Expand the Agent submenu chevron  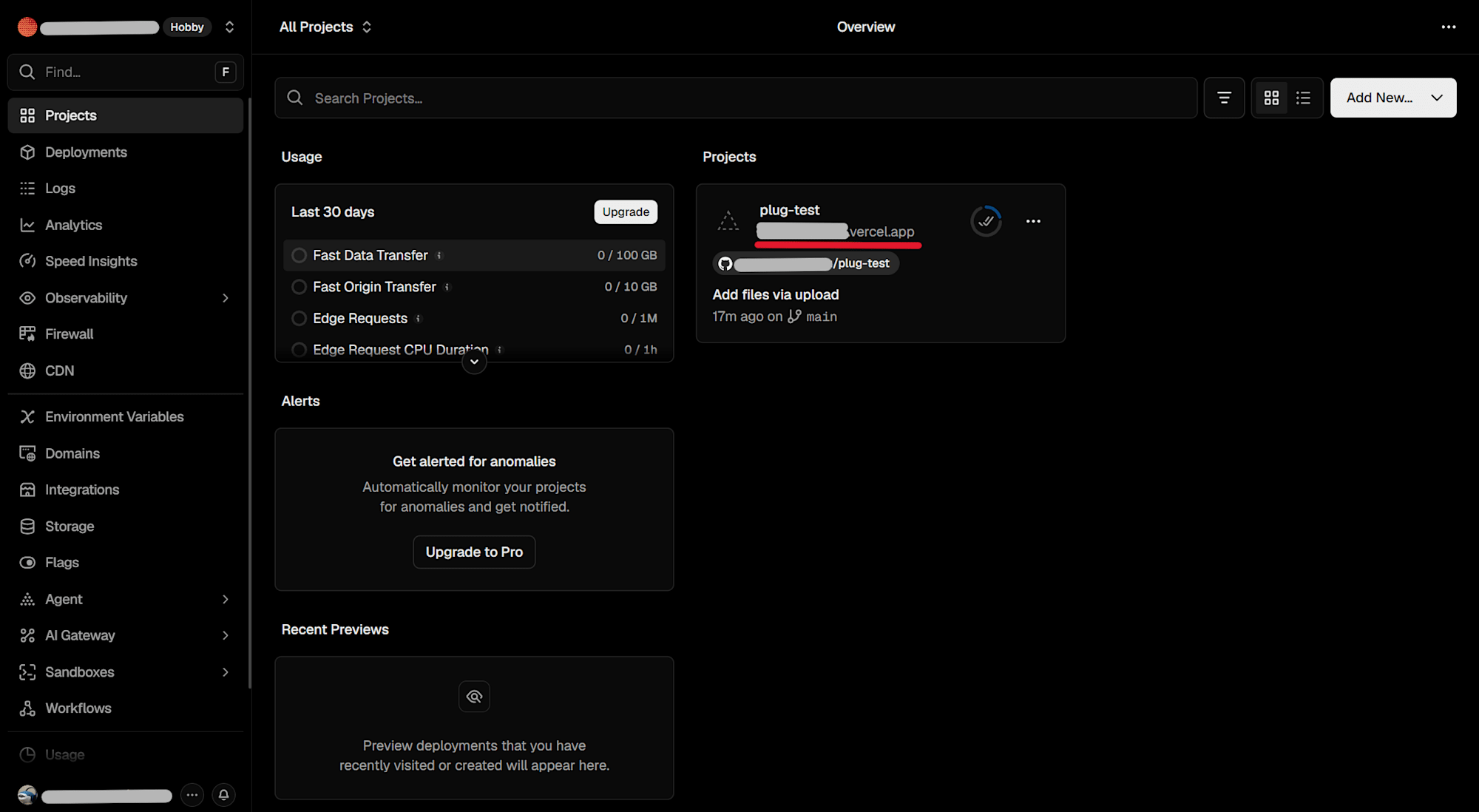coord(226,599)
